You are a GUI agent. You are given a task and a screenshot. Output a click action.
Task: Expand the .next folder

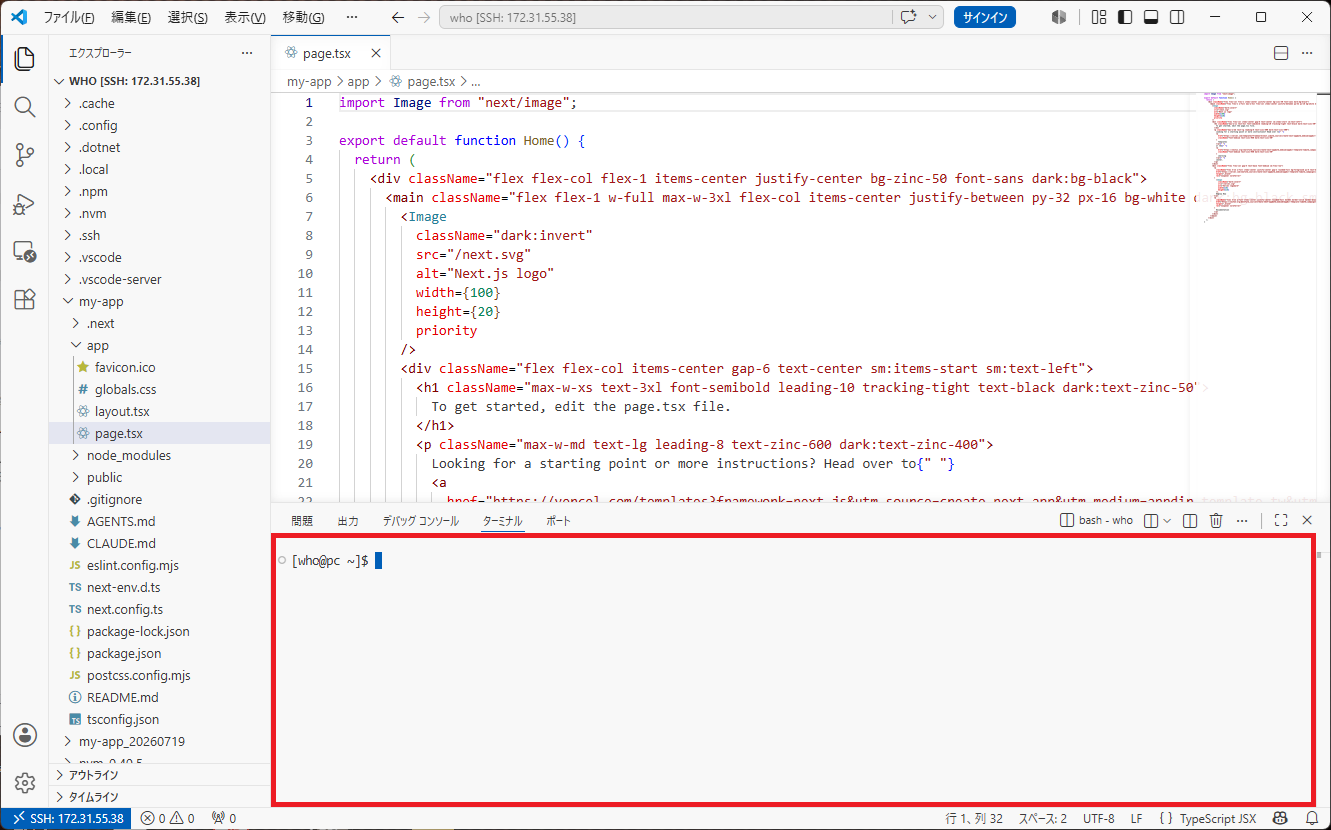pyautogui.click(x=159, y=323)
